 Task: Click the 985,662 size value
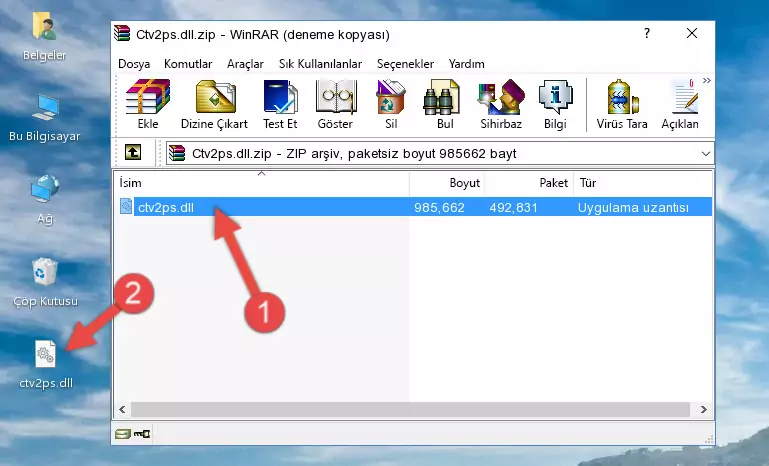(x=439, y=207)
